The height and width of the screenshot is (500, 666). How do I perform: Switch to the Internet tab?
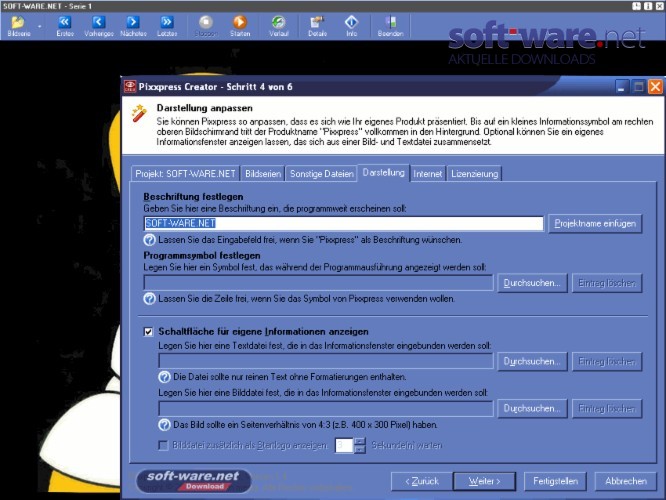pos(427,174)
